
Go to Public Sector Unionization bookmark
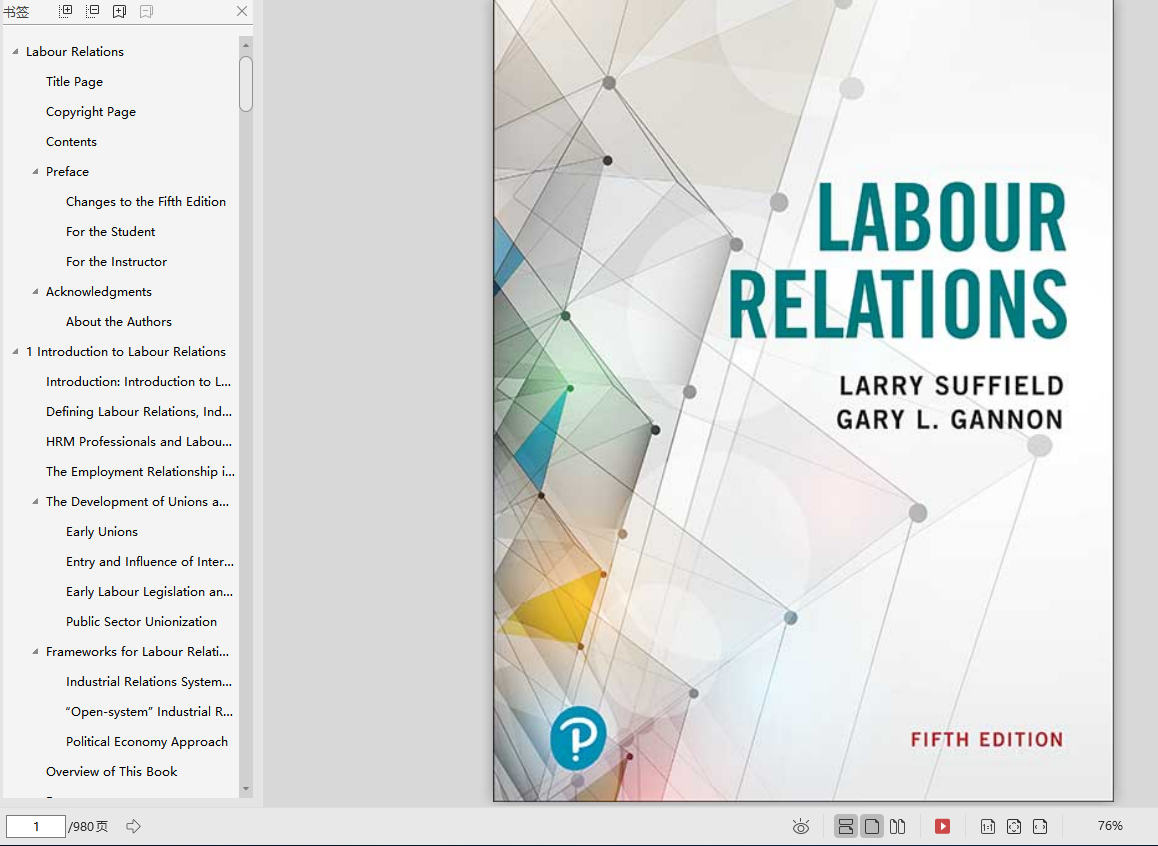(141, 622)
